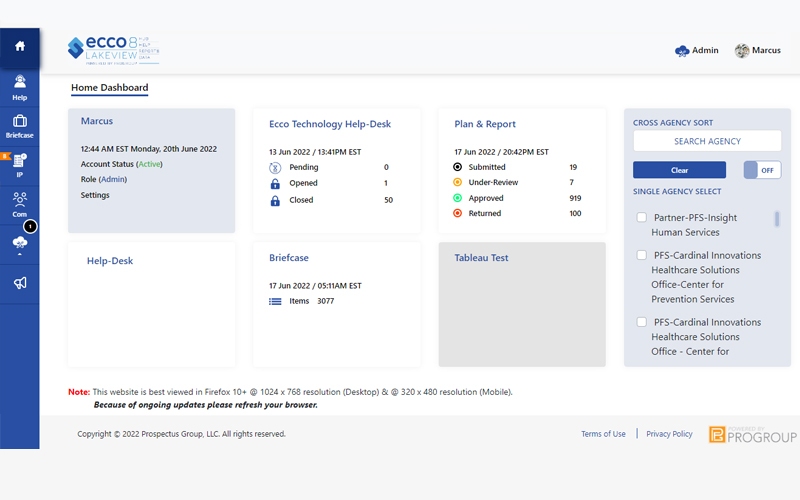Click the Search Agency input field
The image size is (800, 500).
[707, 141]
